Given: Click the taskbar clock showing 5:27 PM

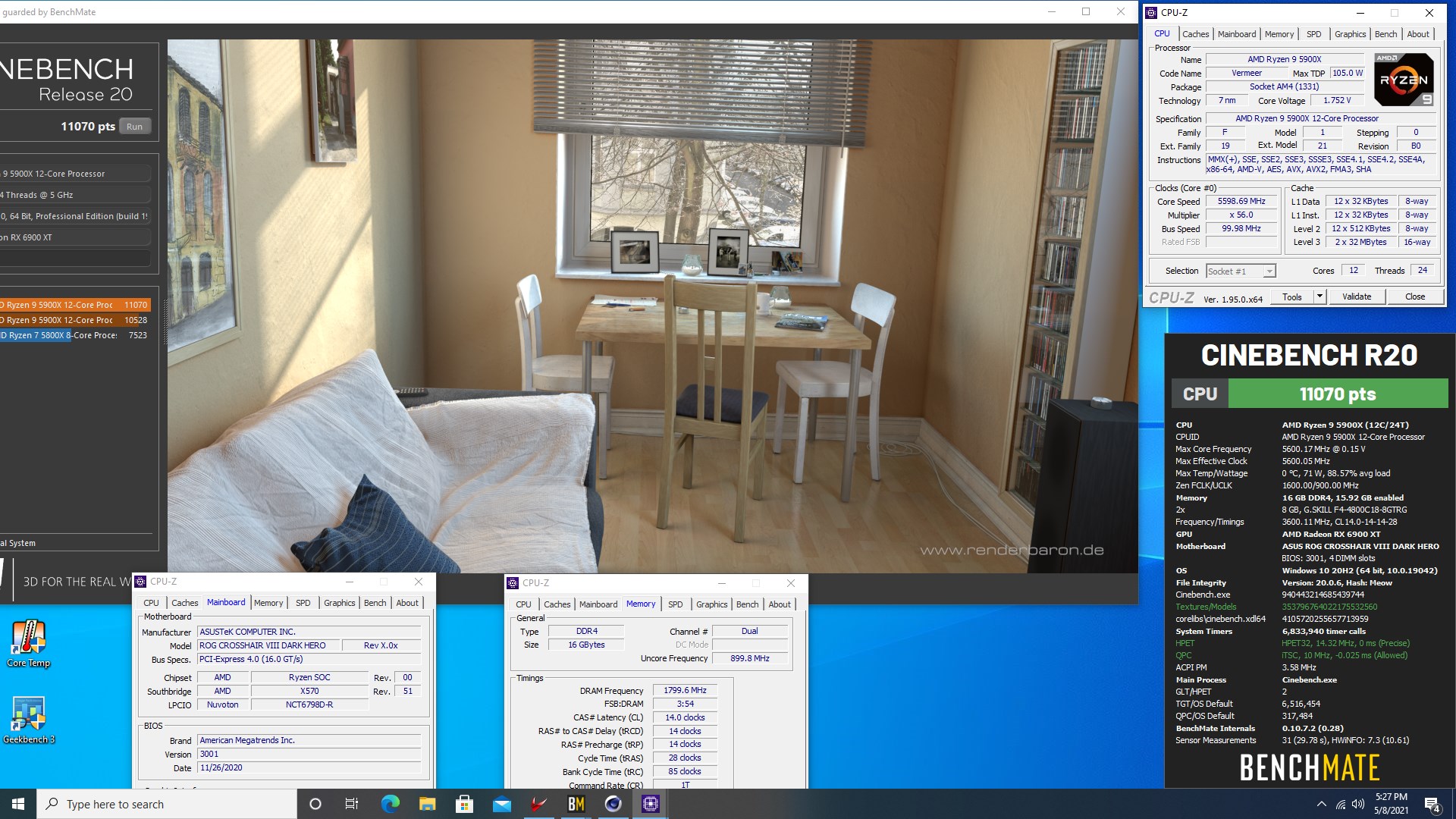Looking at the screenshot, I should pos(1391,804).
